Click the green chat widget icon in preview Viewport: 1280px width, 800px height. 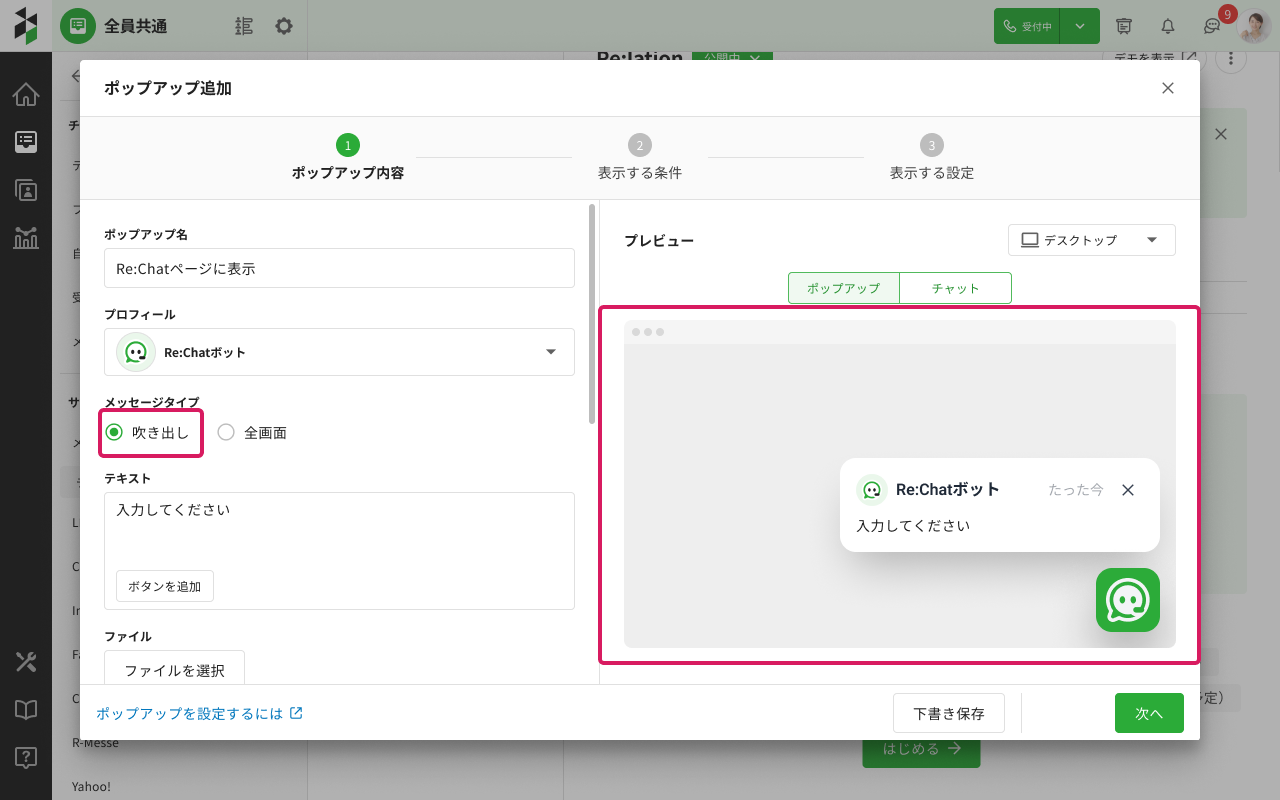click(1127, 600)
